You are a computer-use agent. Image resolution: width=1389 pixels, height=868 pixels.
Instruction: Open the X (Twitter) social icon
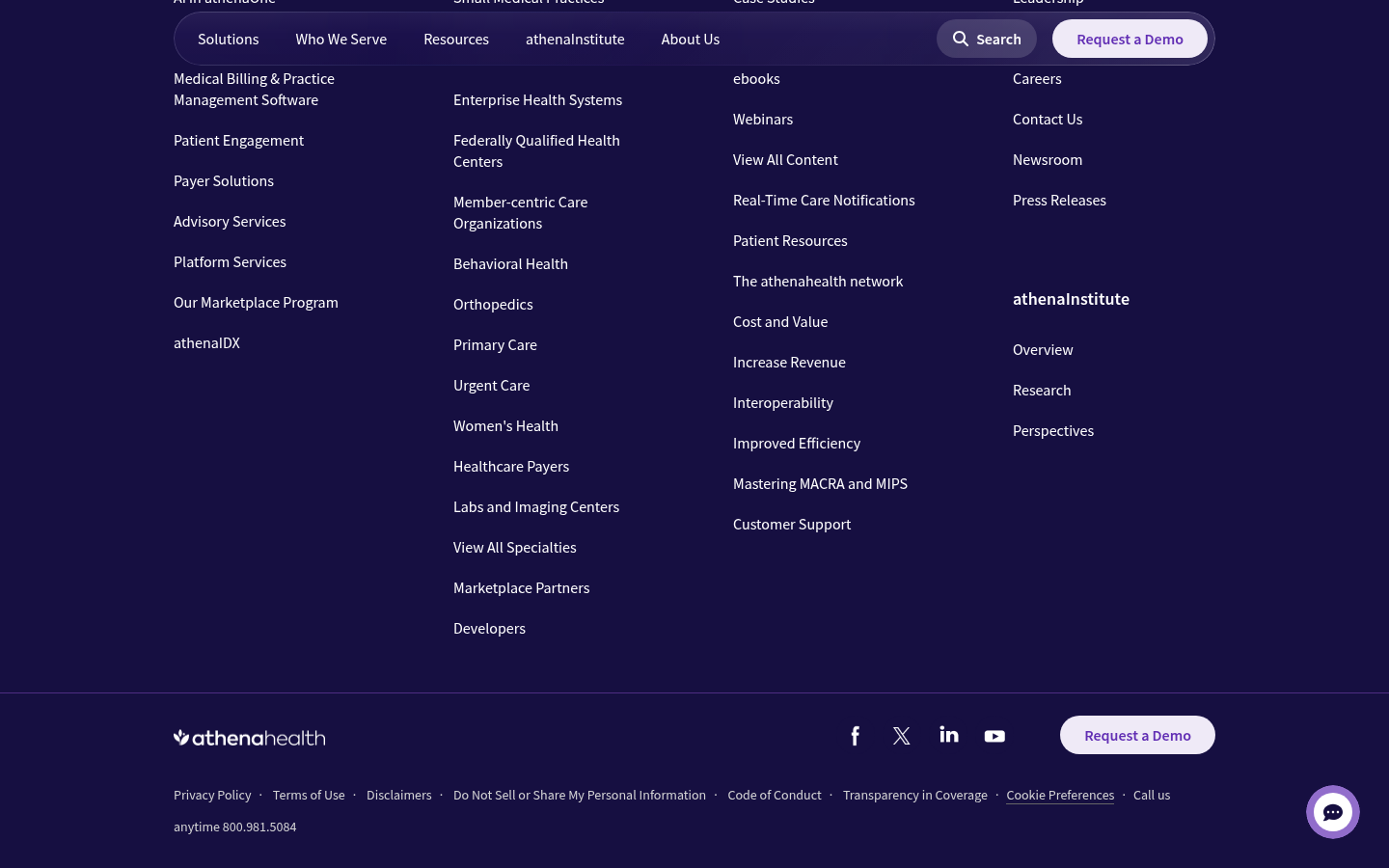point(902,736)
